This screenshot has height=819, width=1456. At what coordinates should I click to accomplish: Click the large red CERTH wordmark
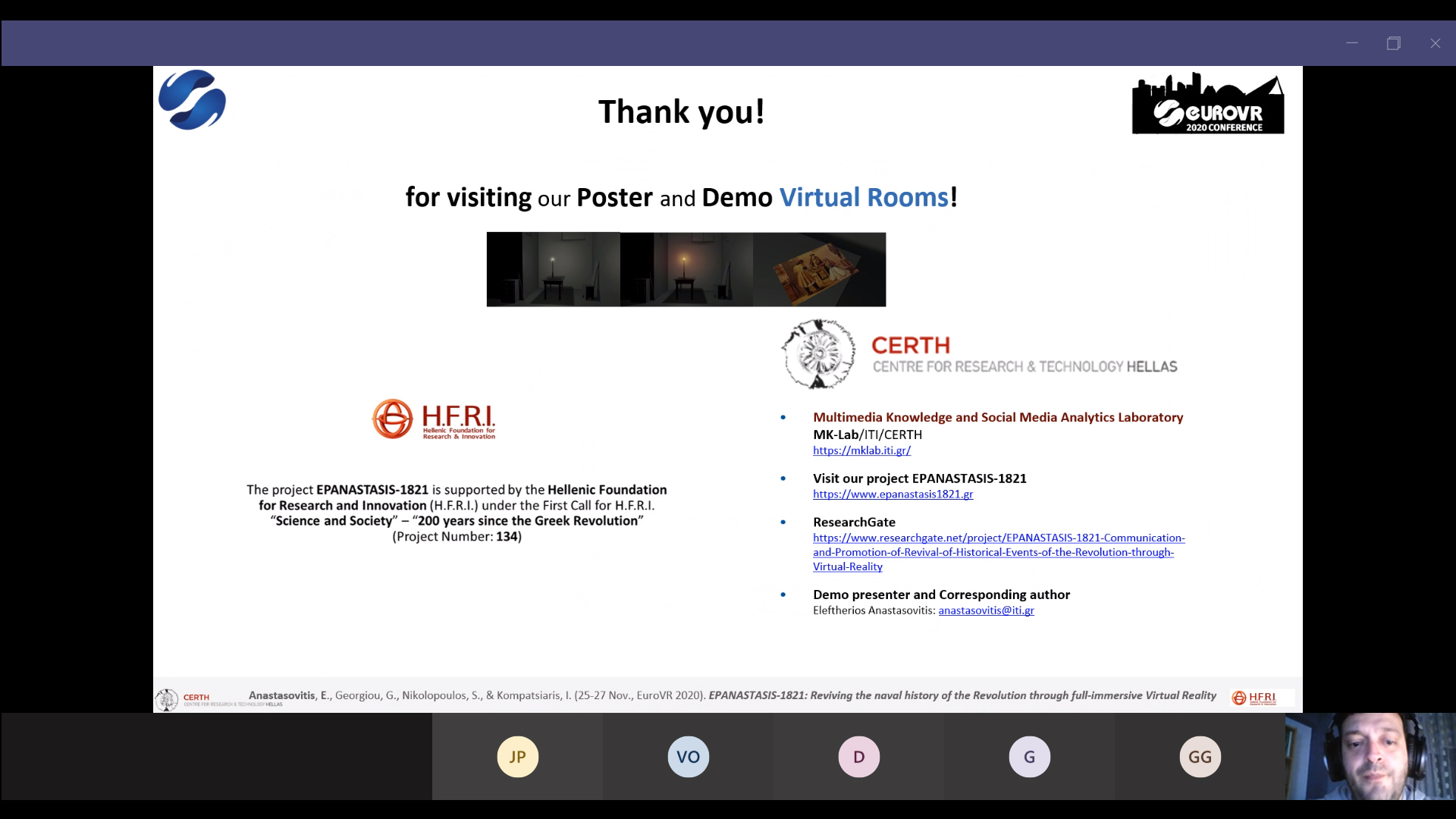pos(910,345)
